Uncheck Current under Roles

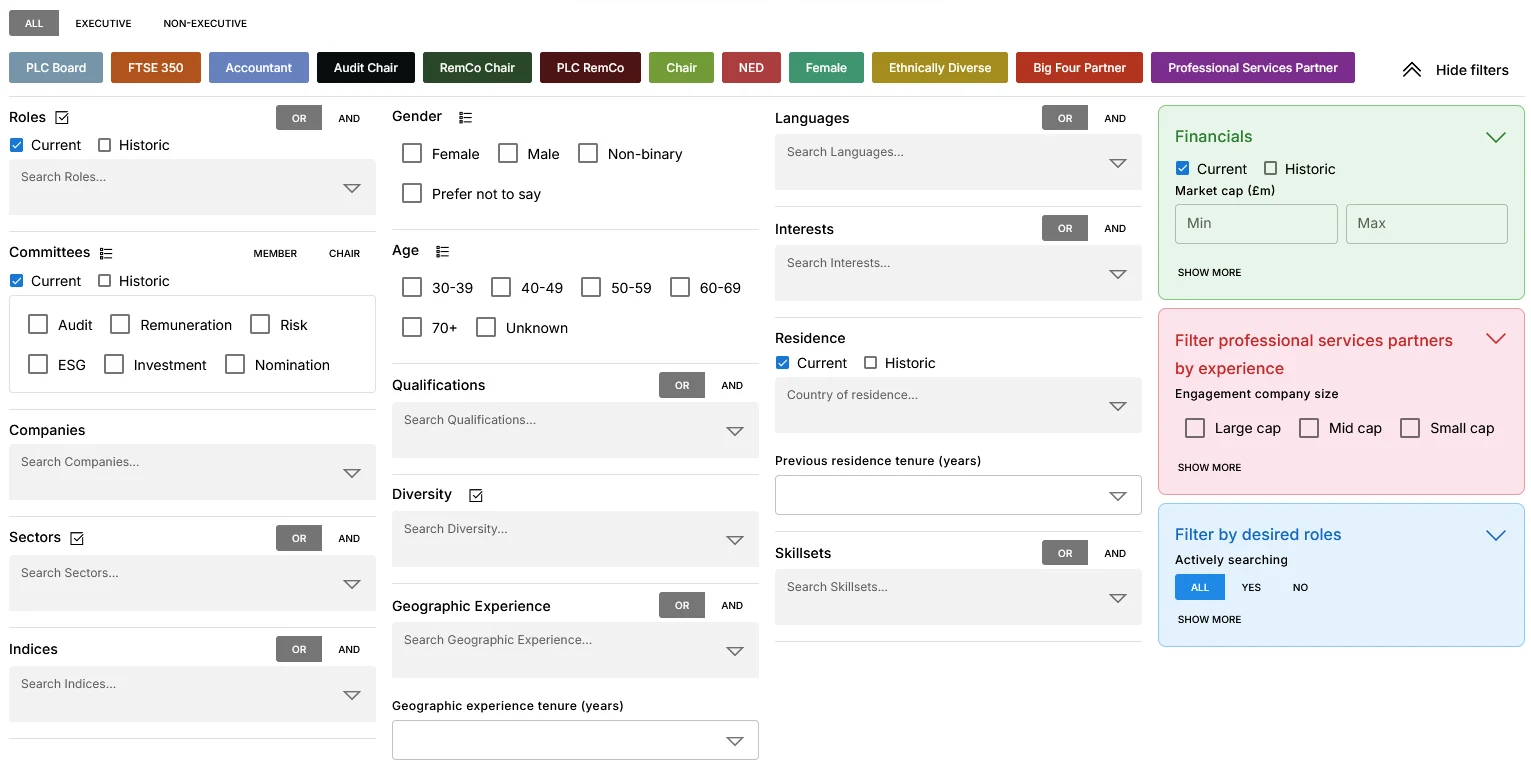click(x=16, y=145)
